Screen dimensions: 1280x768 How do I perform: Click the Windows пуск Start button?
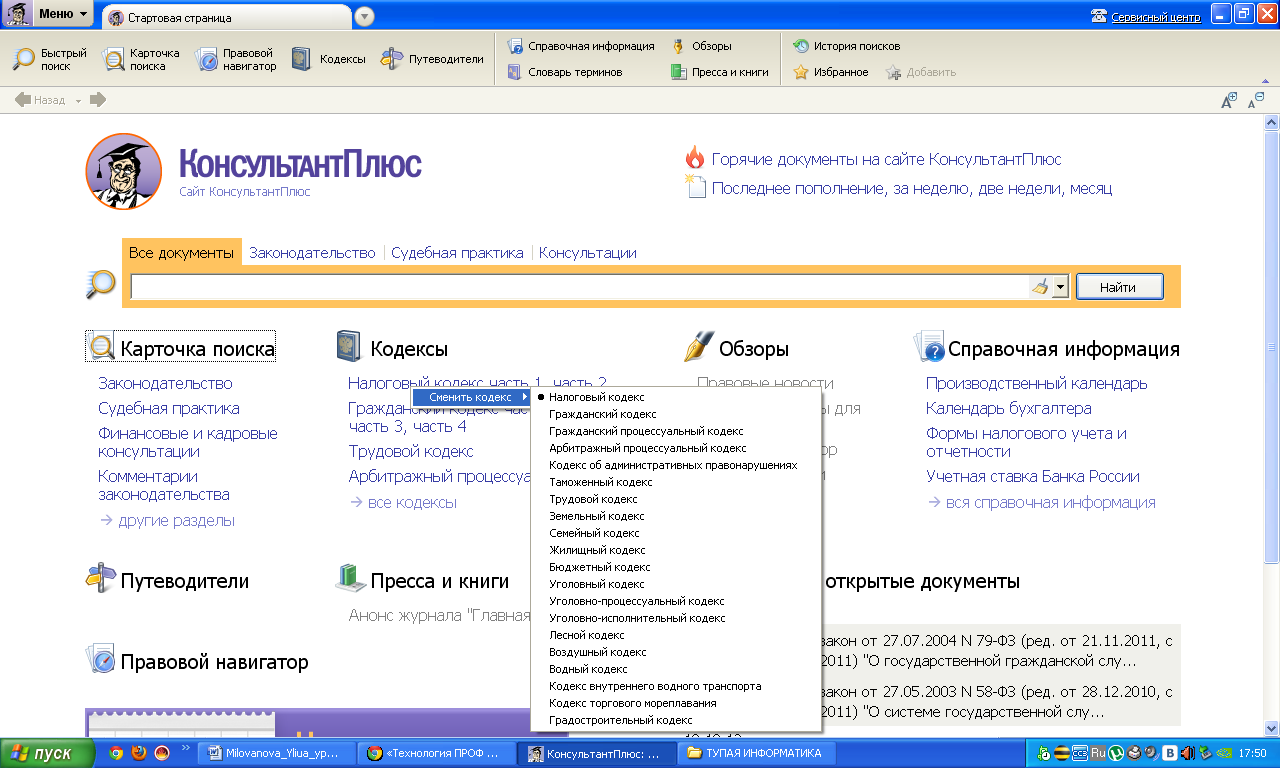47,753
